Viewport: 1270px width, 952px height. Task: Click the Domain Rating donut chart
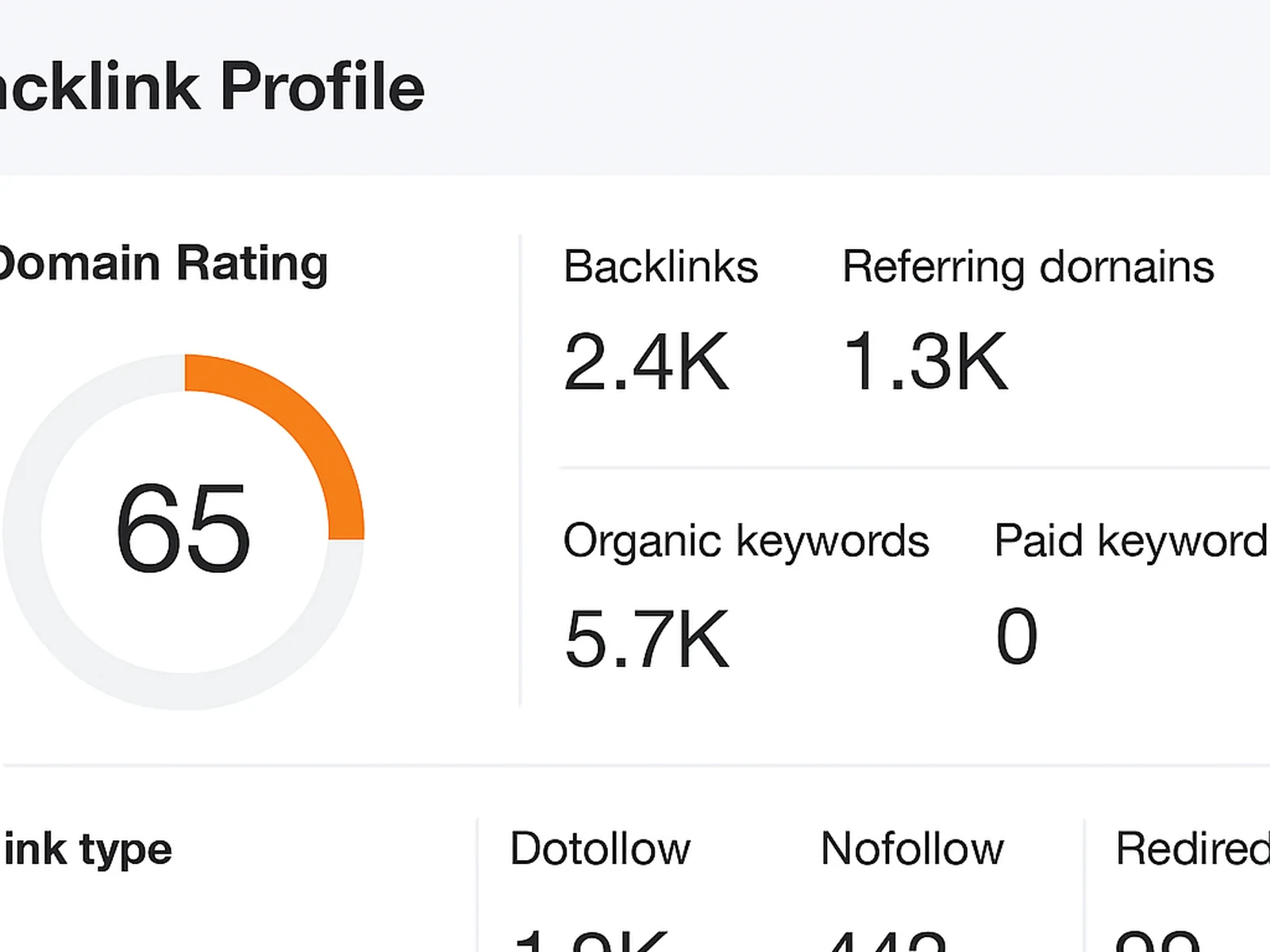click(183, 532)
